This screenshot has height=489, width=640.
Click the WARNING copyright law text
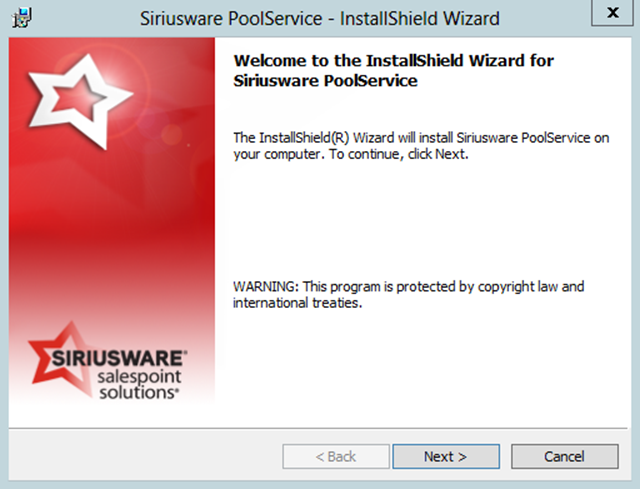[408, 287]
